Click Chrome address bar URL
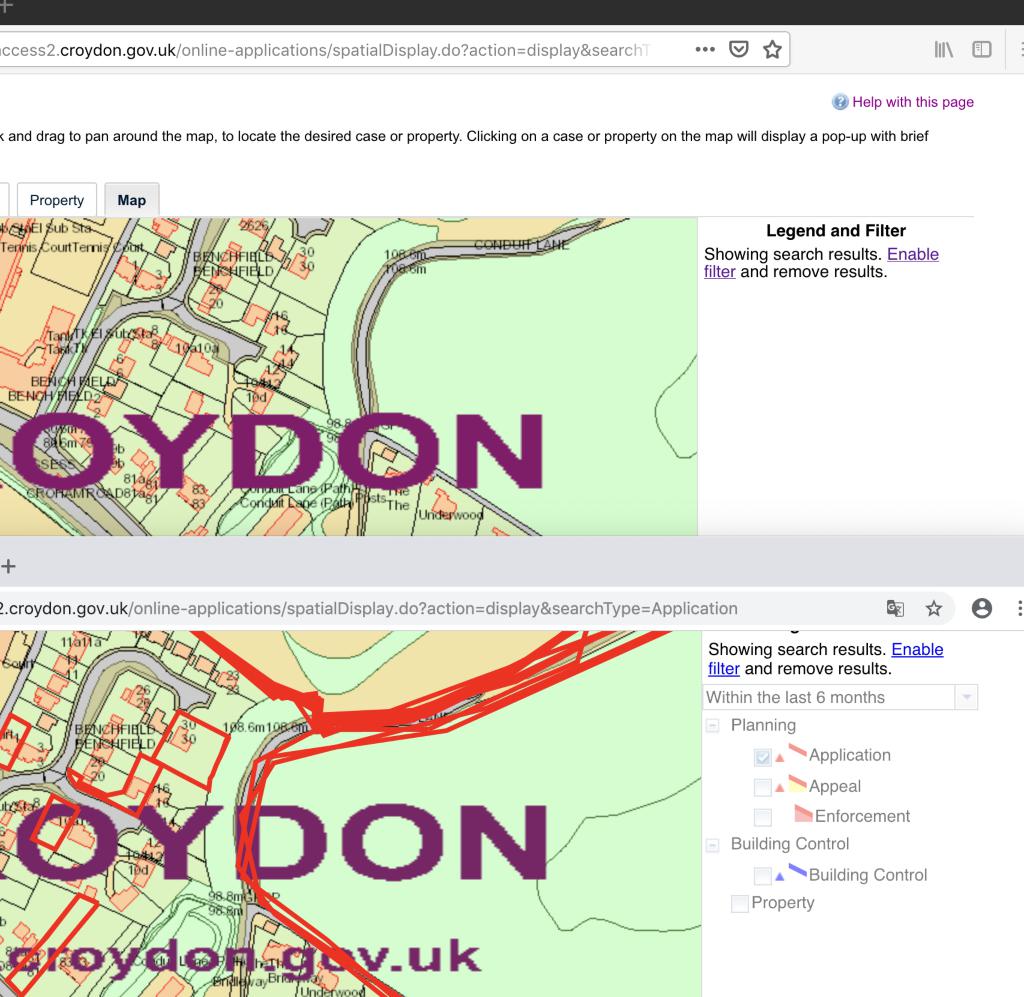Screen dimensions: 1024x997 click(369, 609)
